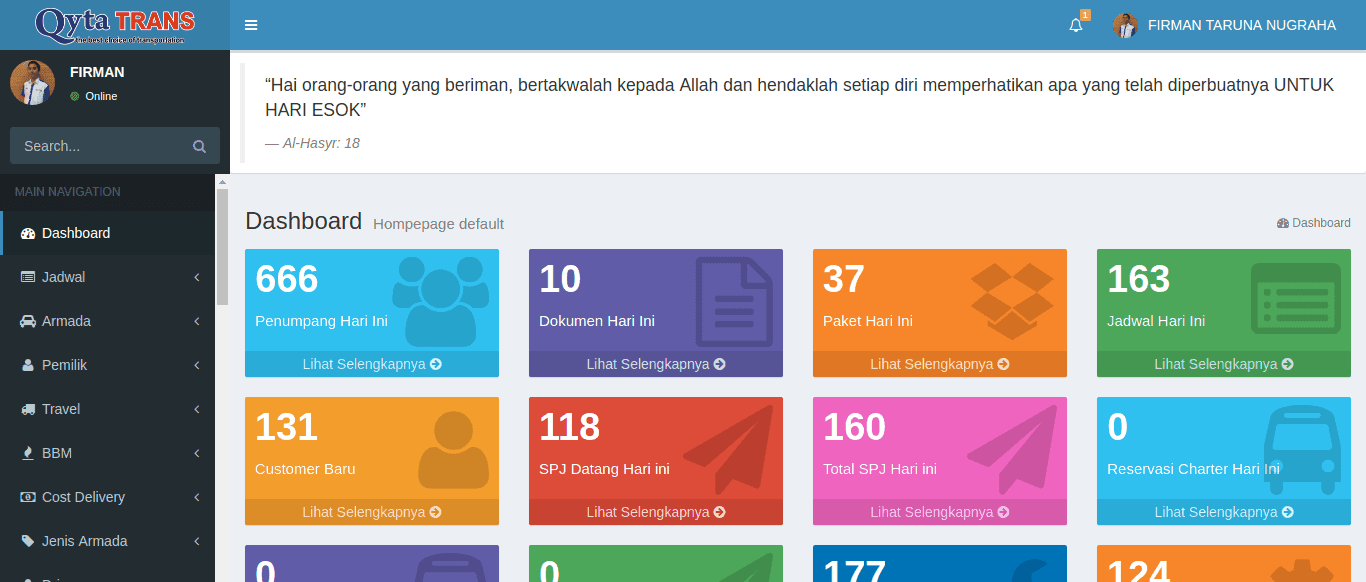This screenshot has height=582, width=1366.
Task: Open Lihat Selengkapnya on Penumpang Hari Ini
Action: pos(371,364)
